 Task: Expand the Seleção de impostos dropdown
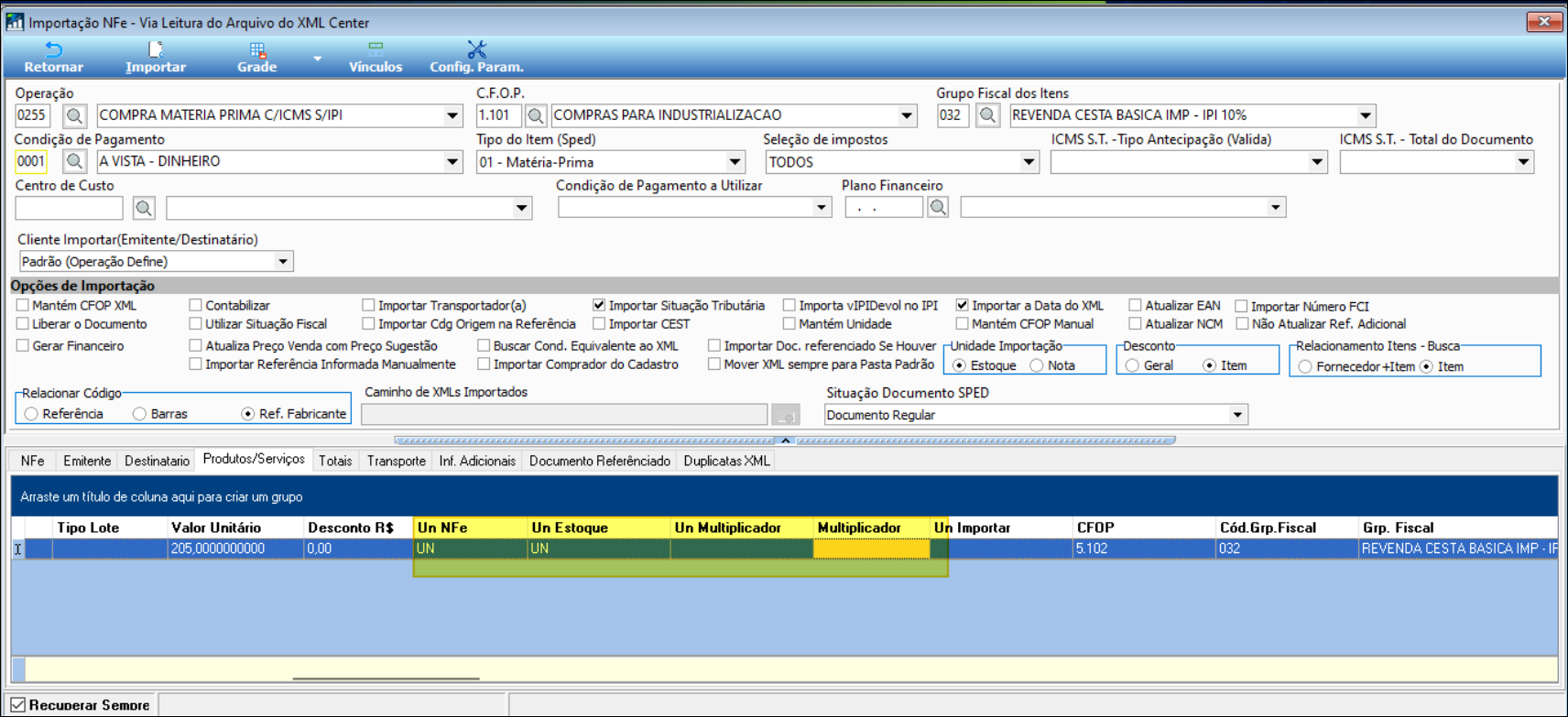click(x=1029, y=162)
